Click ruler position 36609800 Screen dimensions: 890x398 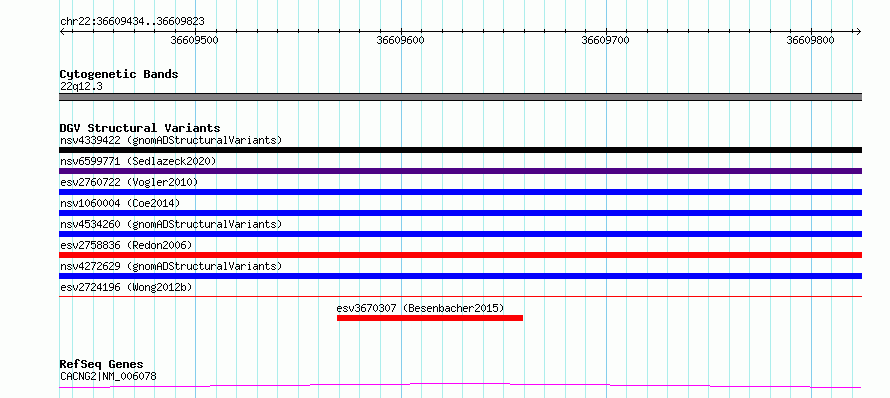[811, 40]
